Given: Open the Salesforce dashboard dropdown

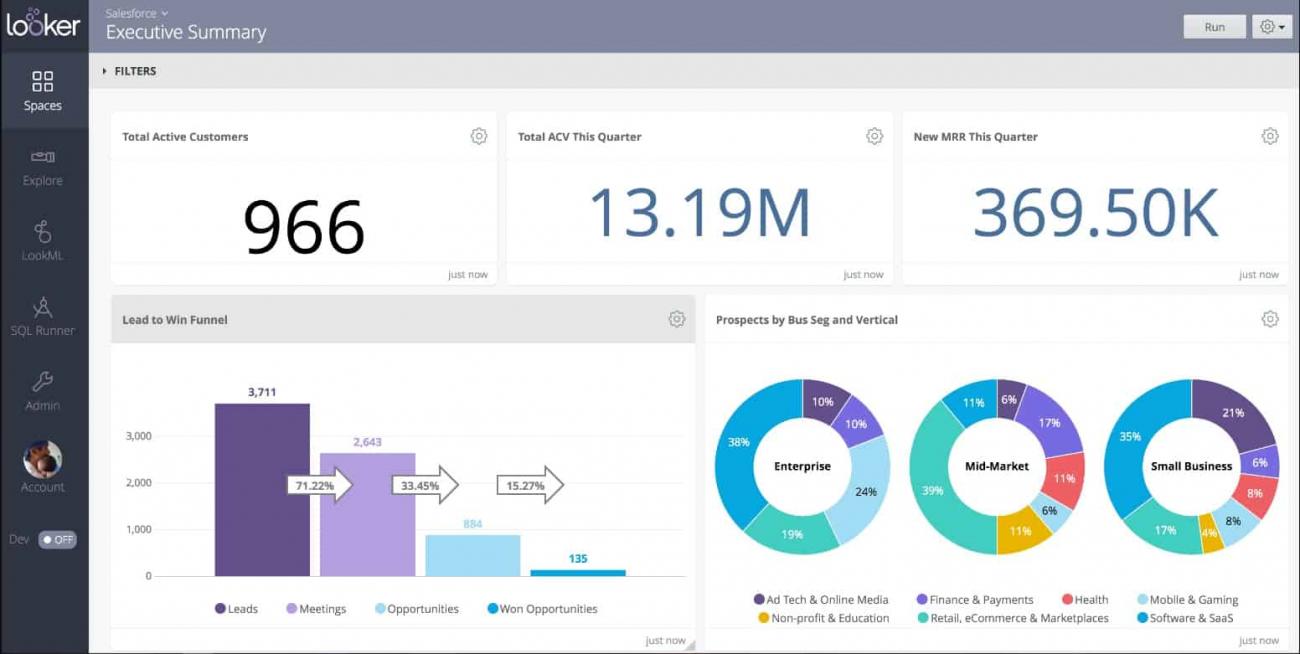Looking at the screenshot, I should tap(136, 13).
